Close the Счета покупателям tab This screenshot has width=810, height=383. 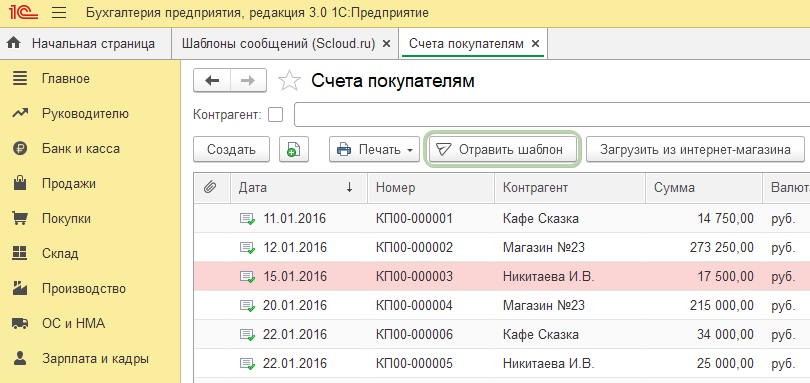click(x=535, y=44)
